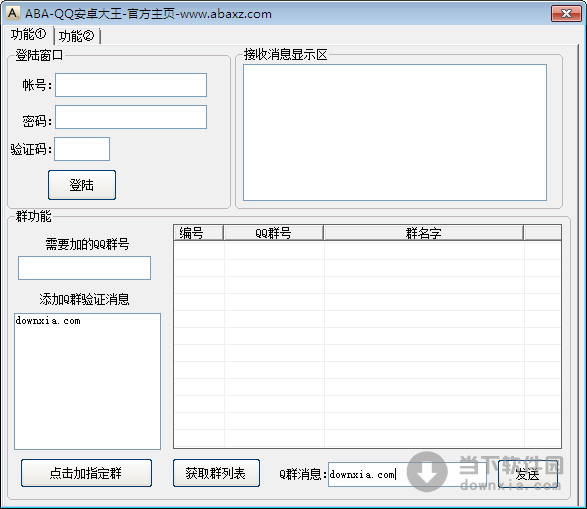Click the 帐号 account input field
The height and width of the screenshot is (509, 587).
coord(131,85)
